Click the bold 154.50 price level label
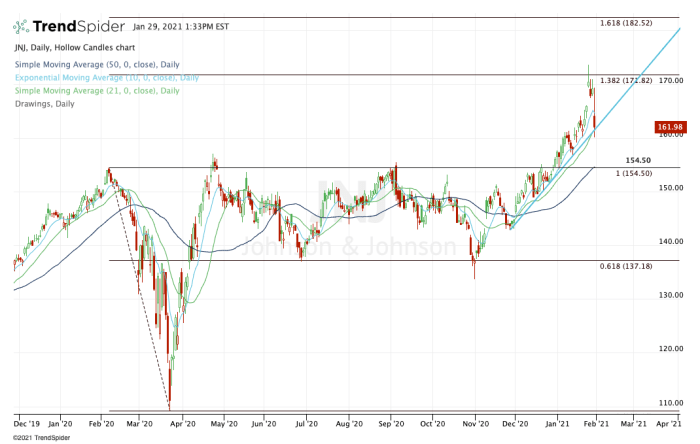This screenshot has height=444, width=700. coord(638,160)
